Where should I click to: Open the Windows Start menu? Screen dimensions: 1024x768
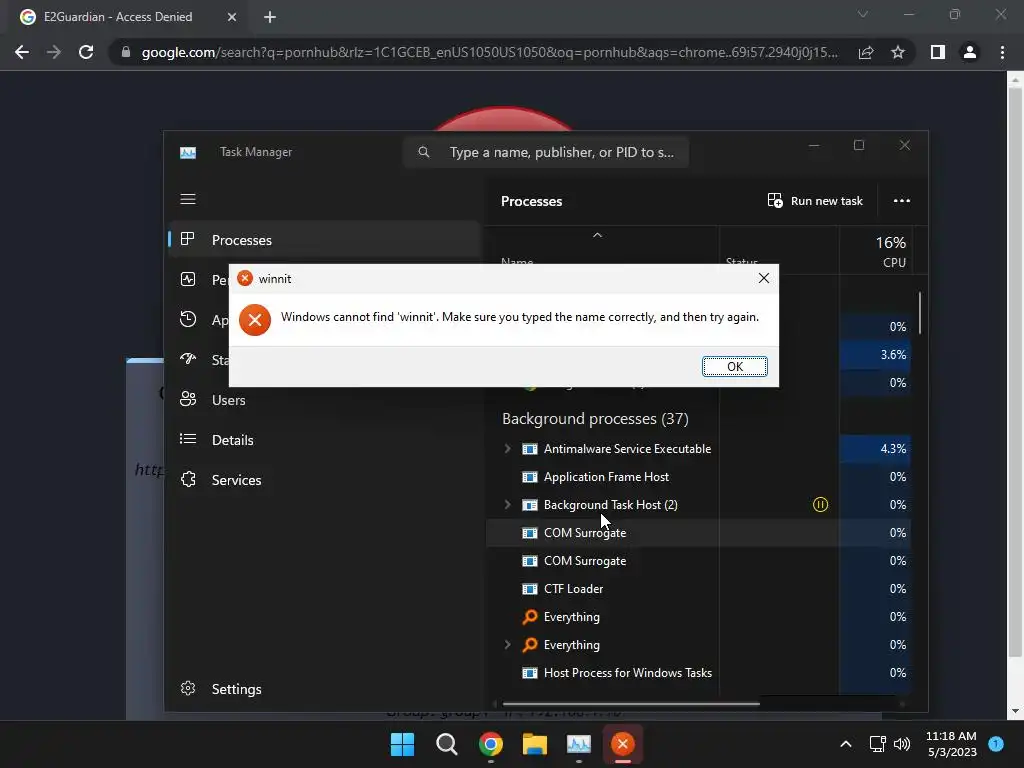point(402,744)
